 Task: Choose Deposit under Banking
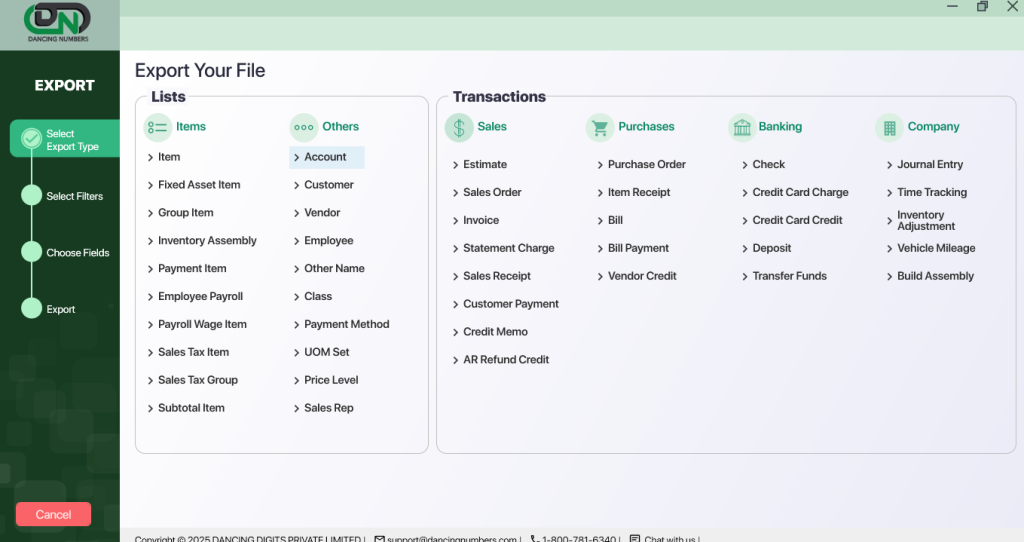pyautogui.click(x=772, y=248)
